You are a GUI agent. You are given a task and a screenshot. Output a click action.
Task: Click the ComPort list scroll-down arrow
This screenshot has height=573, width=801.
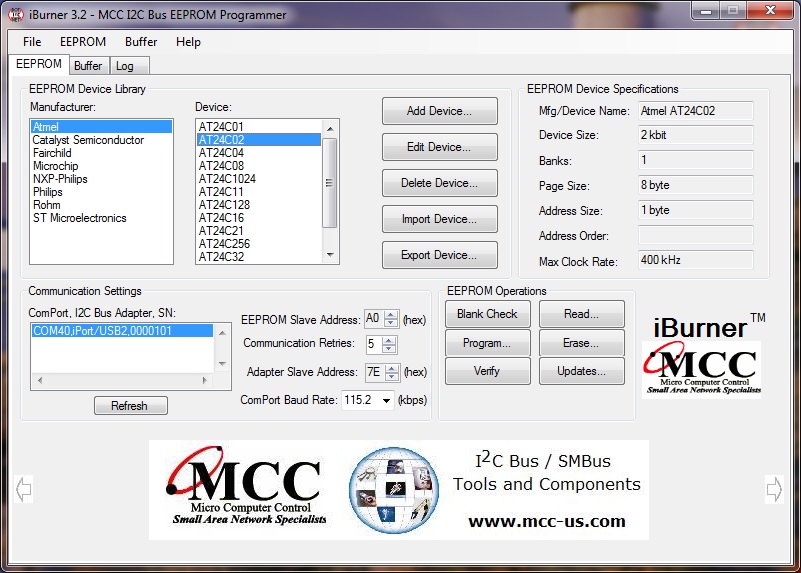[222, 364]
